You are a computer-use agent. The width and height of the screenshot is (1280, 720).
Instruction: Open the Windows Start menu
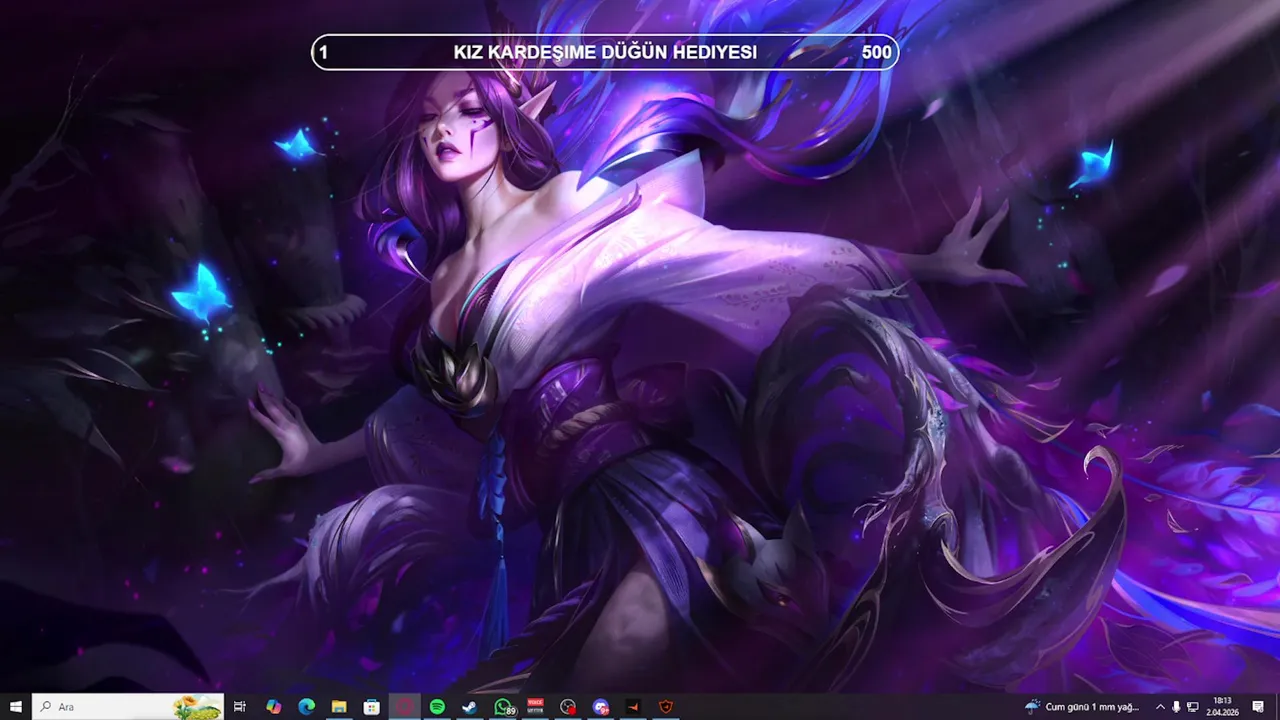tap(15, 706)
